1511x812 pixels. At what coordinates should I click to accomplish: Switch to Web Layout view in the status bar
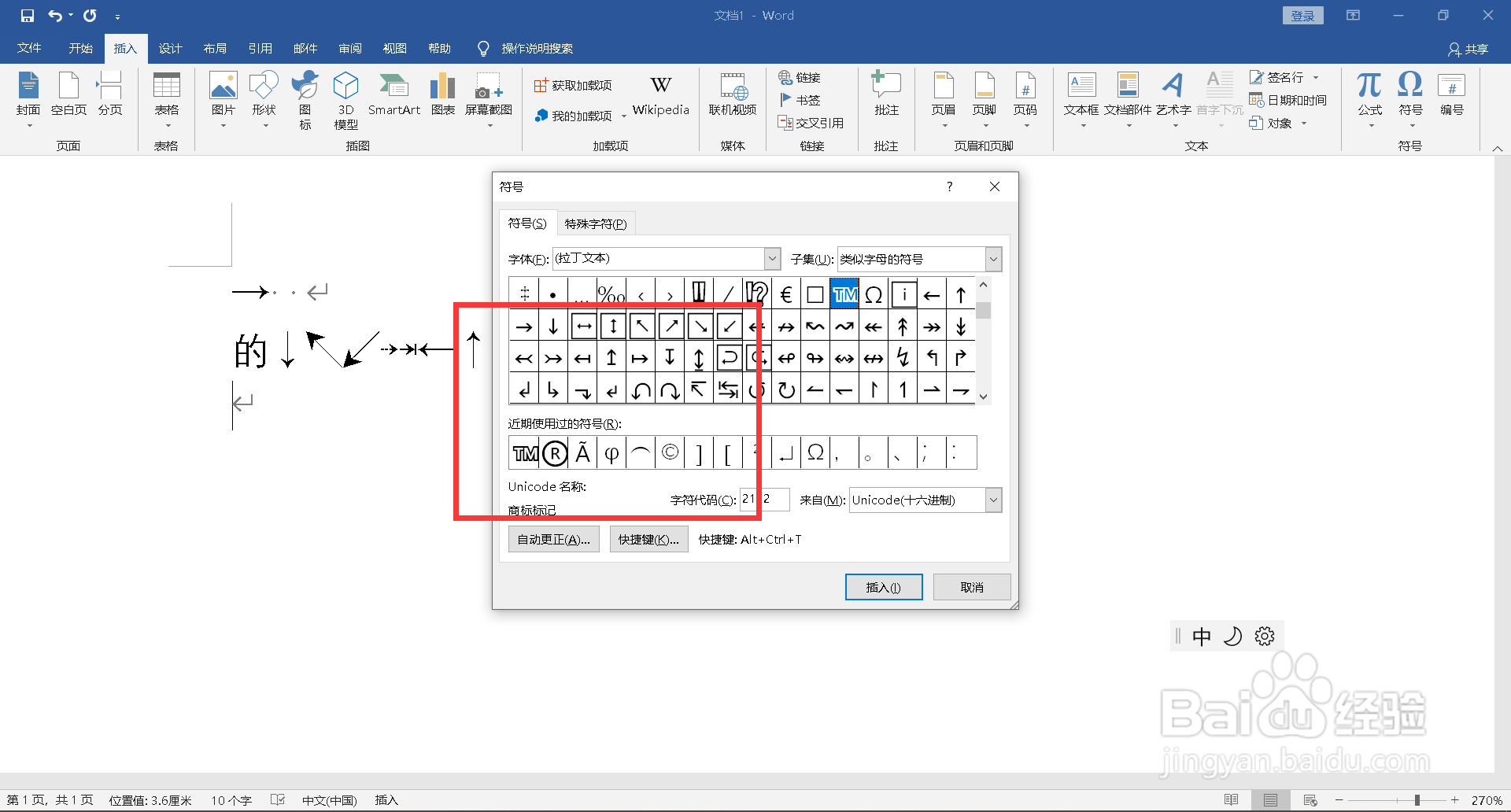[x=1310, y=800]
